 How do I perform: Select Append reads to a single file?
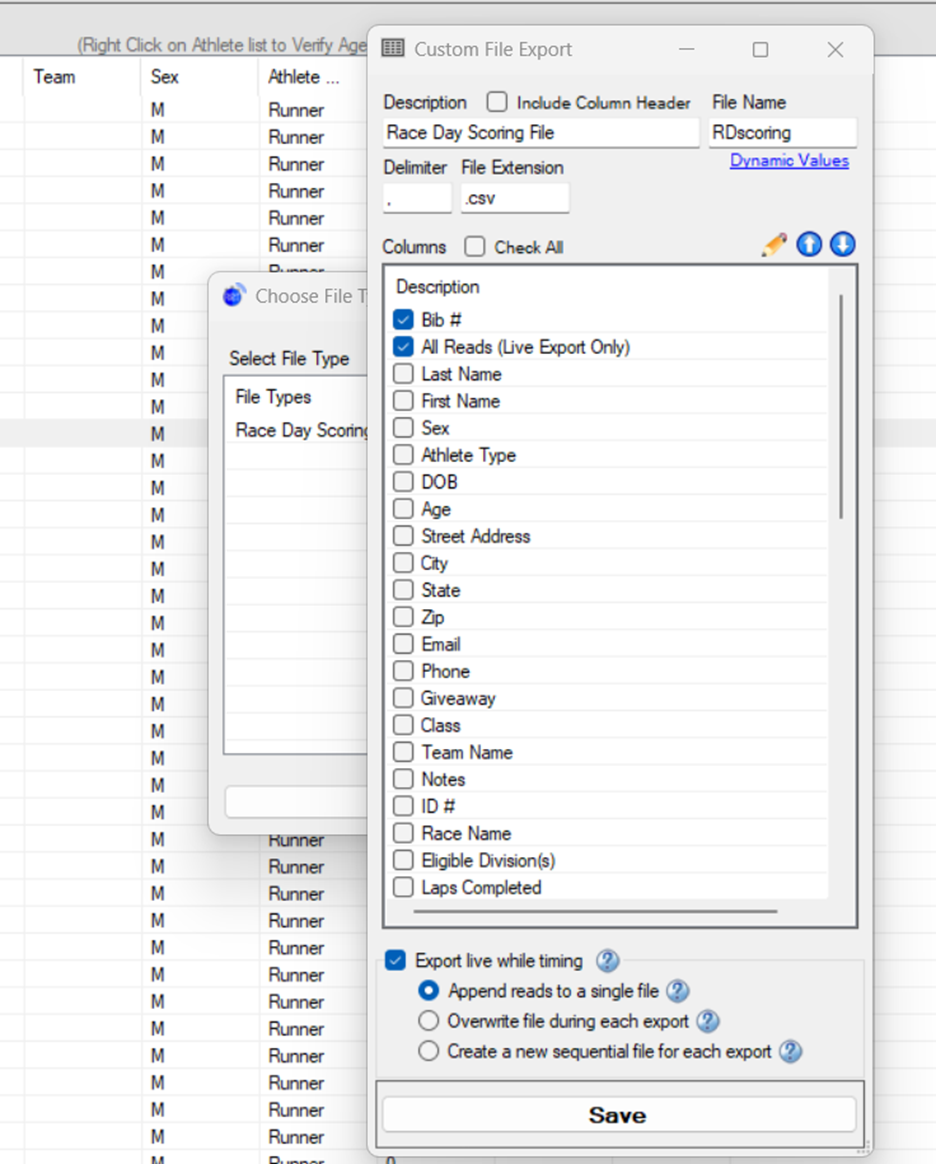428,990
